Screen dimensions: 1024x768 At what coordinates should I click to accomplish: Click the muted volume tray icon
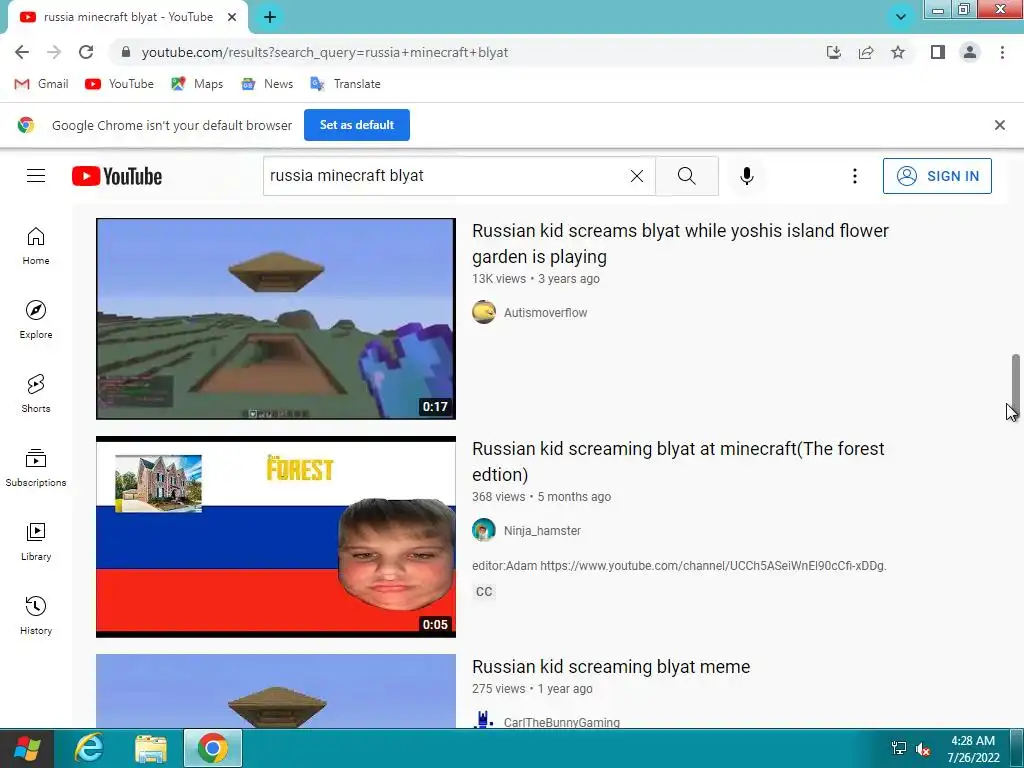(923, 749)
